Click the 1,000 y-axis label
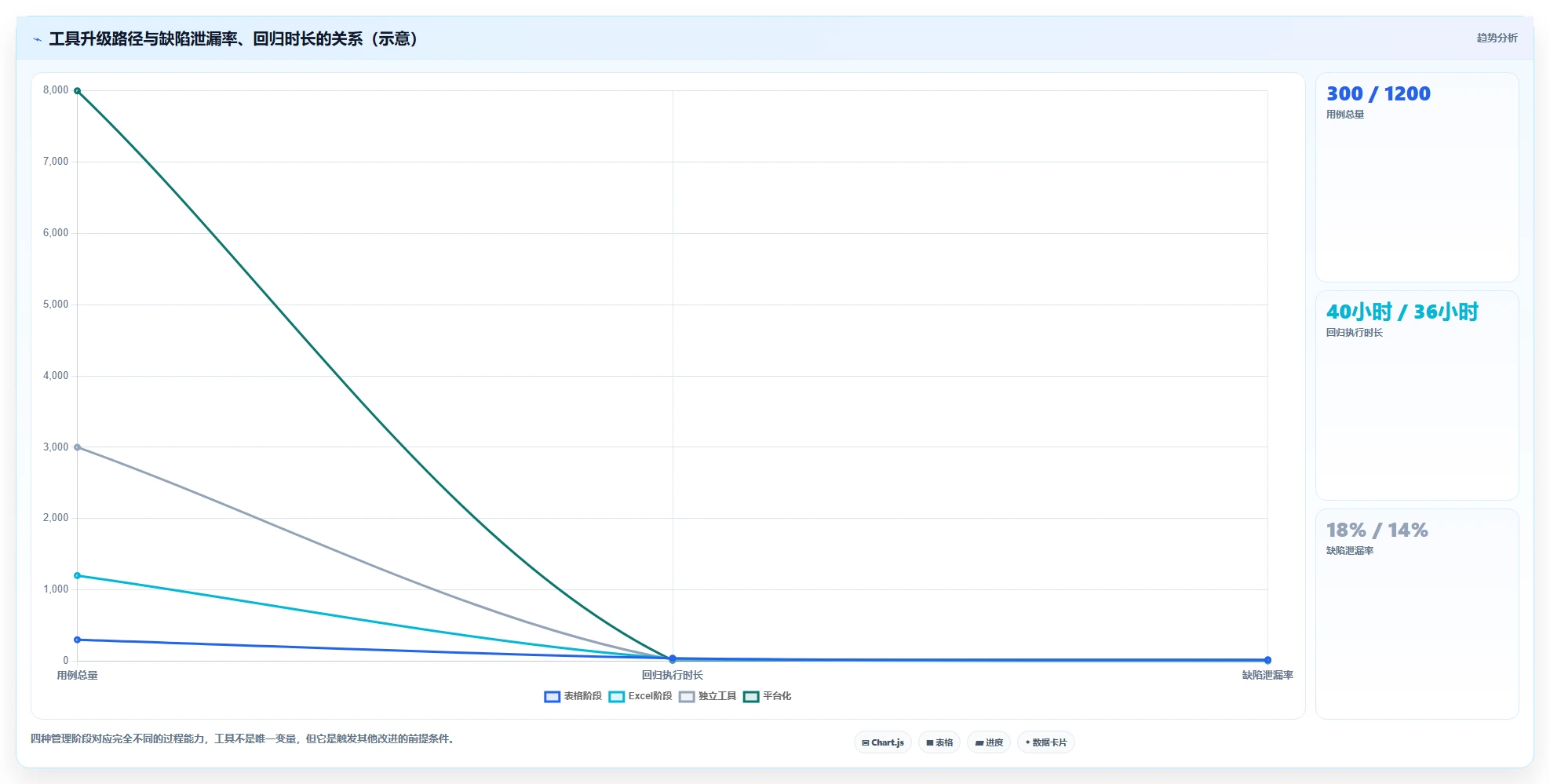1550x784 pixels. tap(56, 589)
